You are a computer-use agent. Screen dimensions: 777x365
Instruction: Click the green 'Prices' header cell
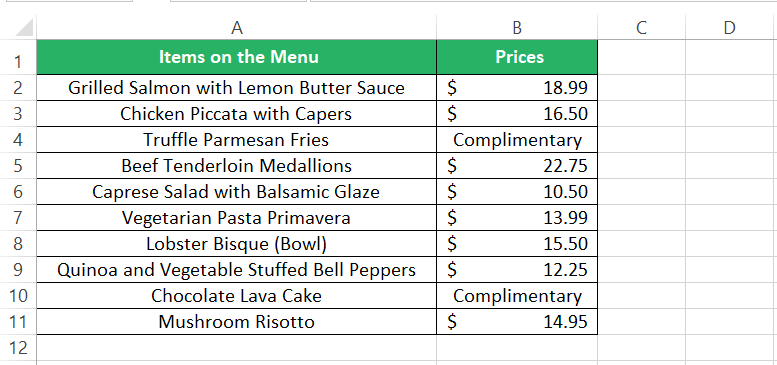[x=517, y=57]
